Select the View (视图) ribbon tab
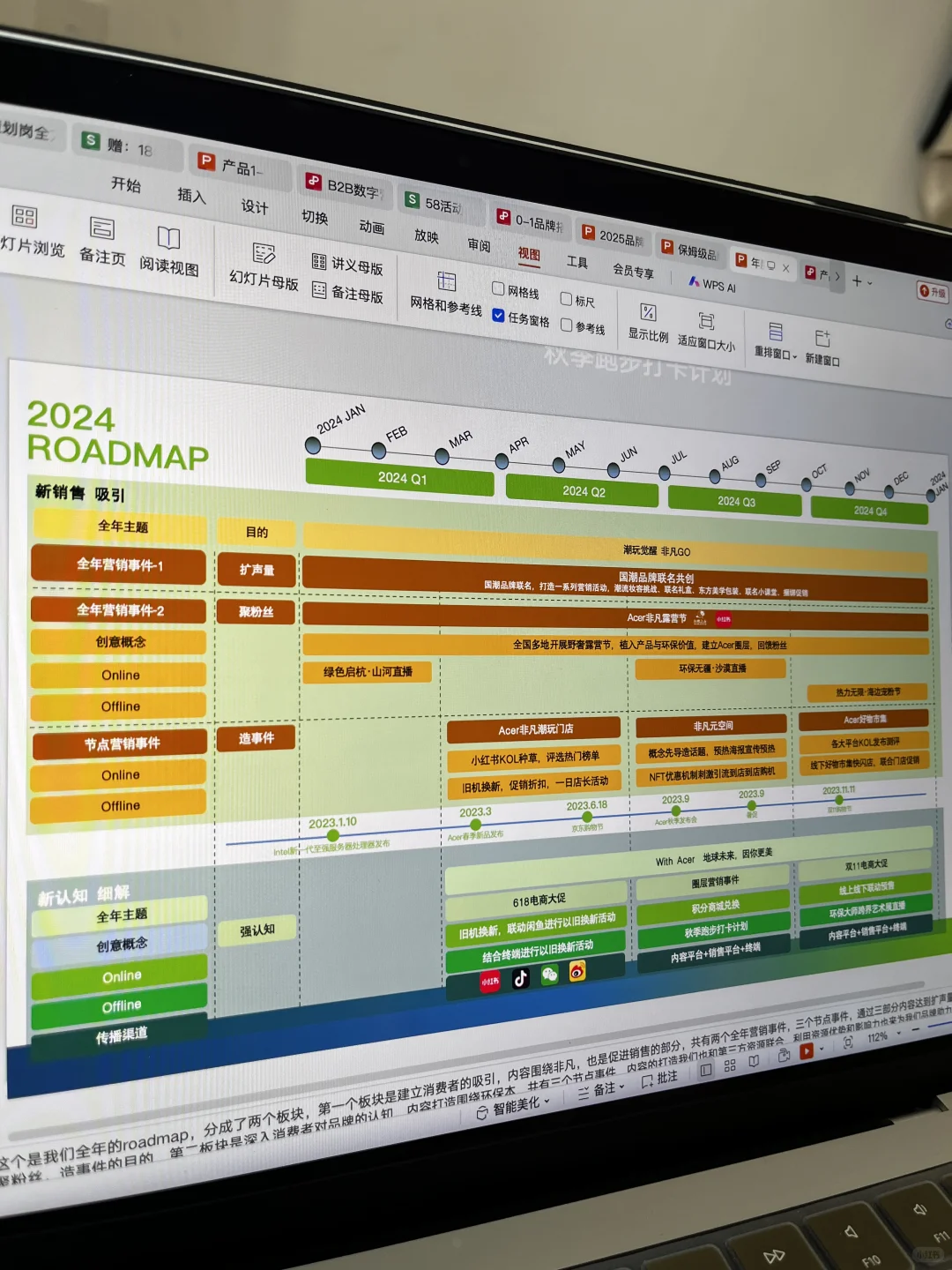This screenshot has width=952, height=1270. tap(529, 254)
